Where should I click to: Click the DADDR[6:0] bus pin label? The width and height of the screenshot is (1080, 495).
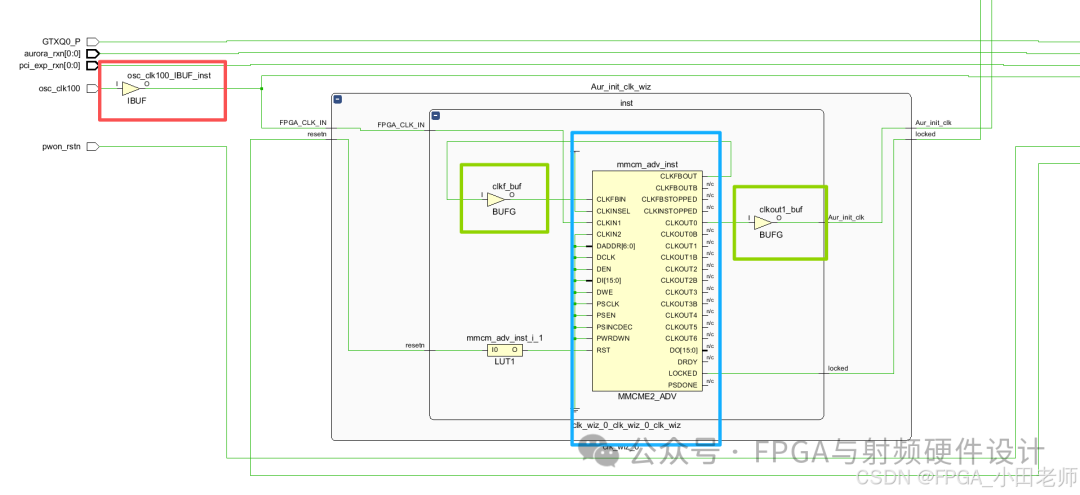(x=615, y=246)
